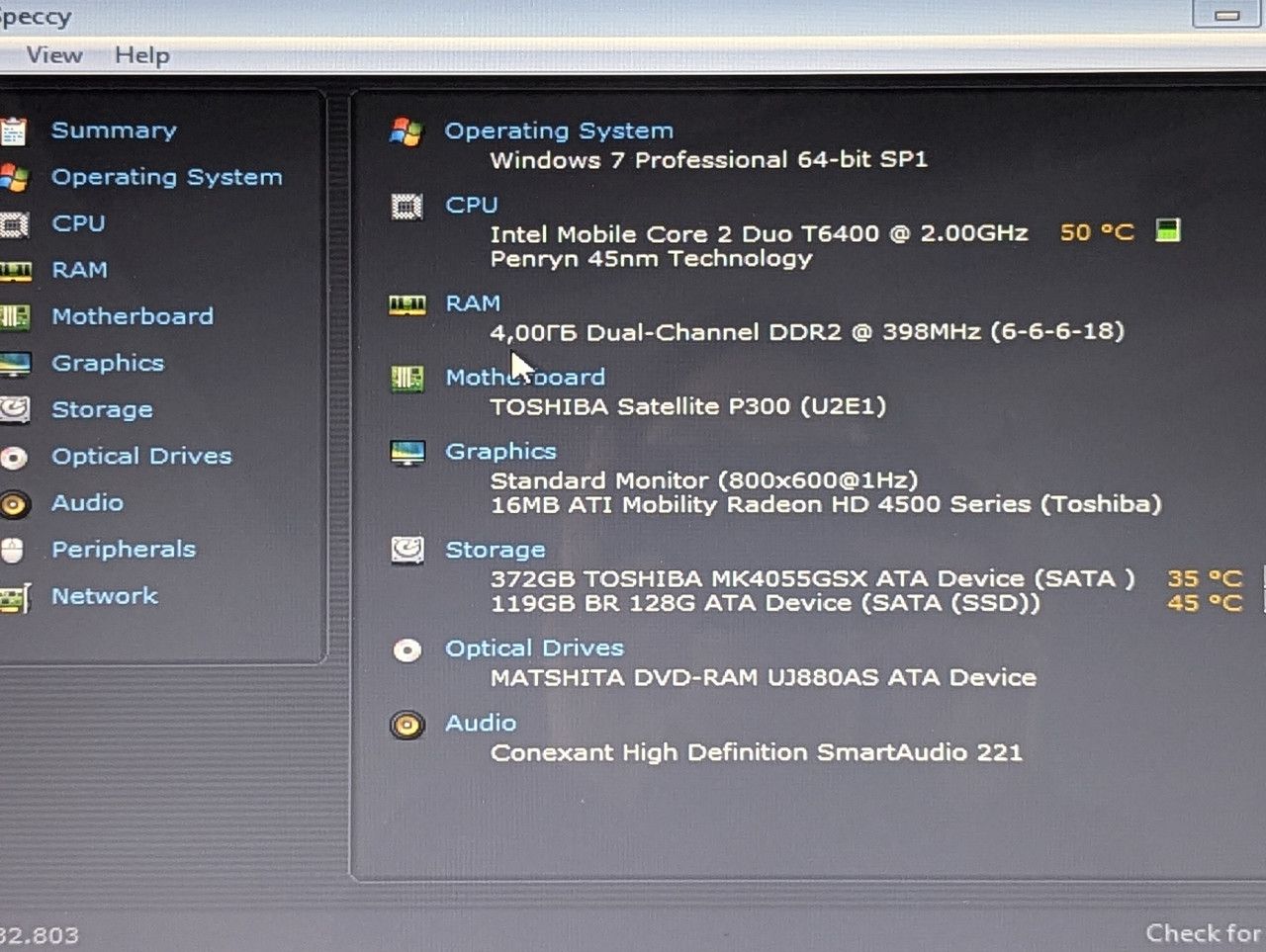Click the CPU temperature 50 °C value
Viewport: 1266px width, 952px height.
pyautogui.click(x=1097, y=232)
